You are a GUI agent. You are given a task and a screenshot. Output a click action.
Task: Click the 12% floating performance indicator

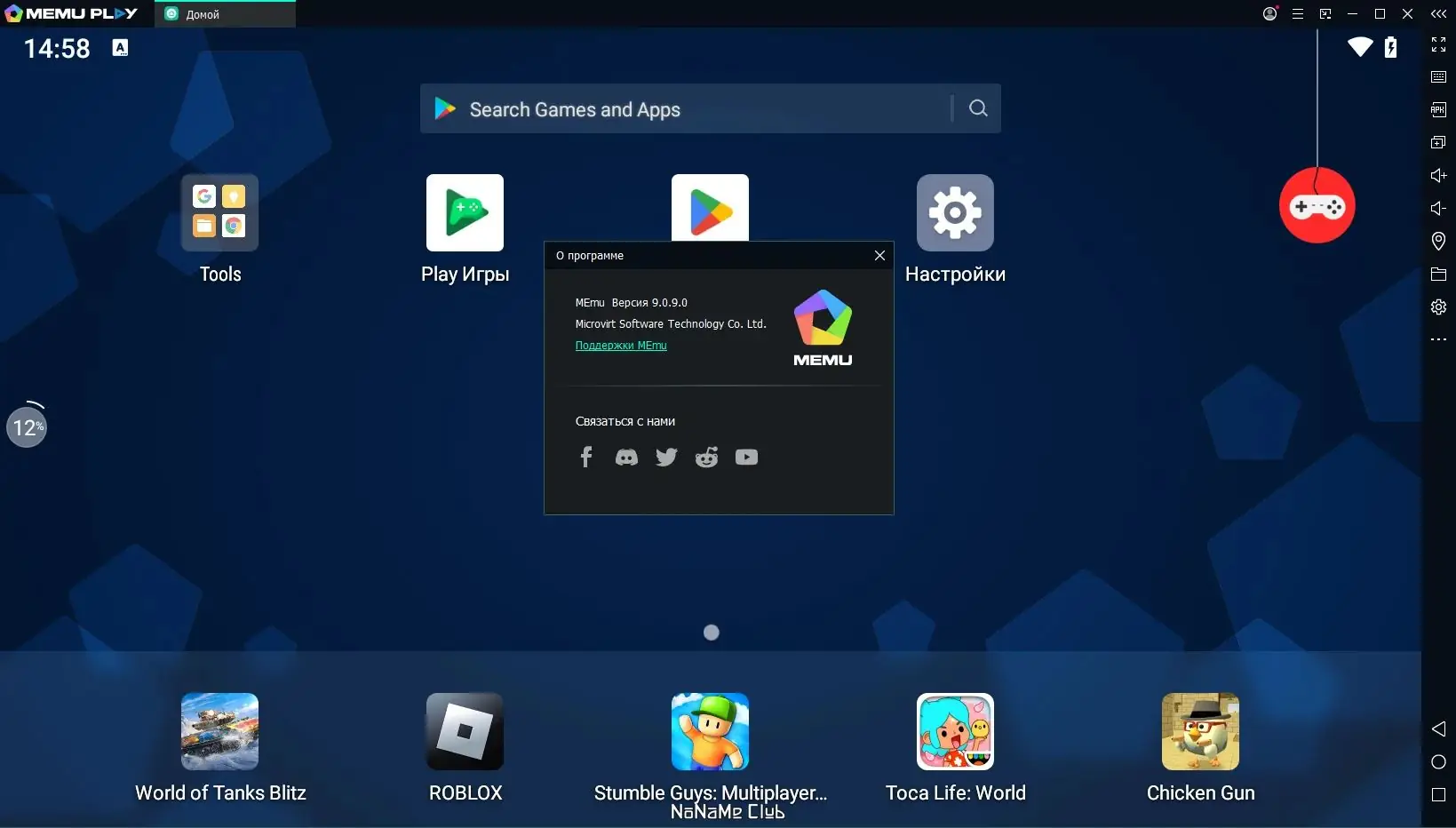(x=27, y=426)
